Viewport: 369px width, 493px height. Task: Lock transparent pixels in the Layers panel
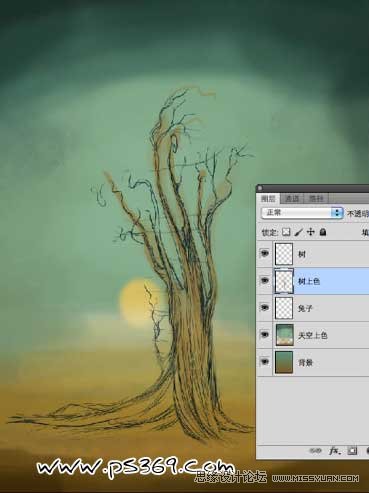click(x=286, y=232)
